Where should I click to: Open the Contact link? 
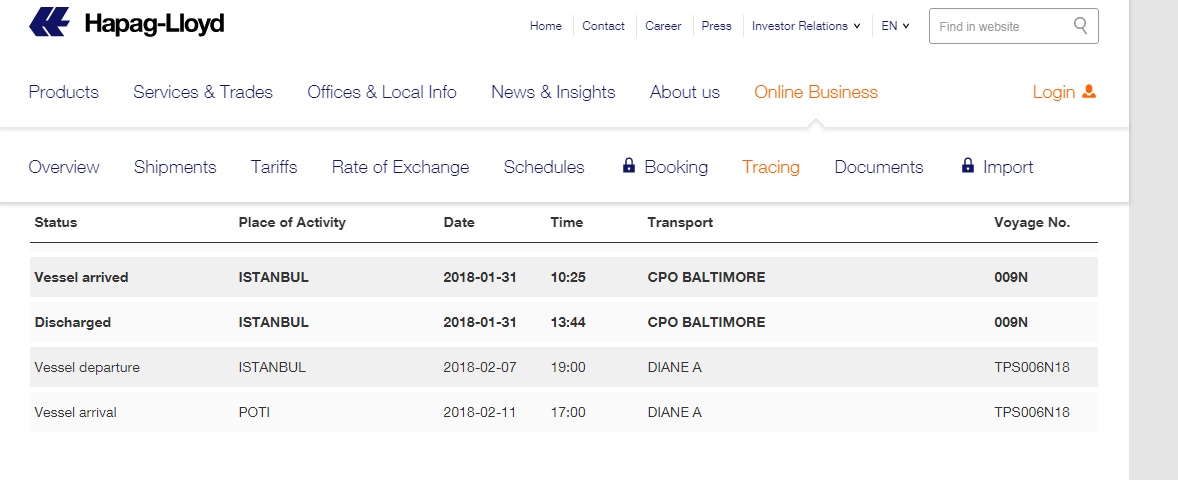[x=603, y=26]
